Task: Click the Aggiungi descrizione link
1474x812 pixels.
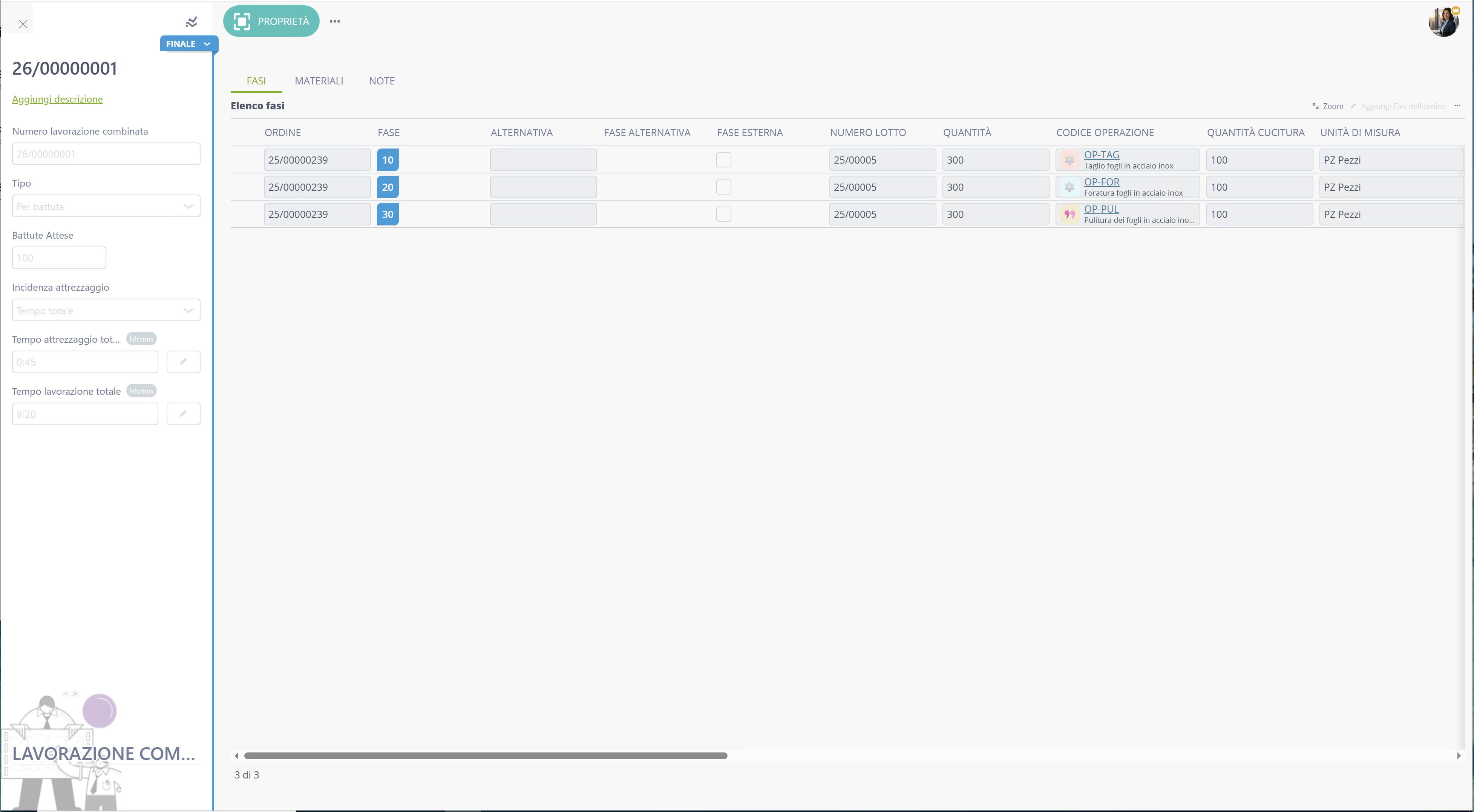Action: pos(57,99)
